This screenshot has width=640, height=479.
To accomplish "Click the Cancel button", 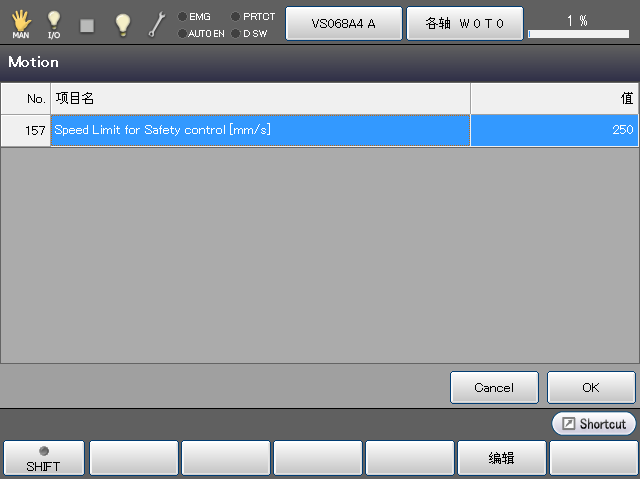I will (494, 387).
